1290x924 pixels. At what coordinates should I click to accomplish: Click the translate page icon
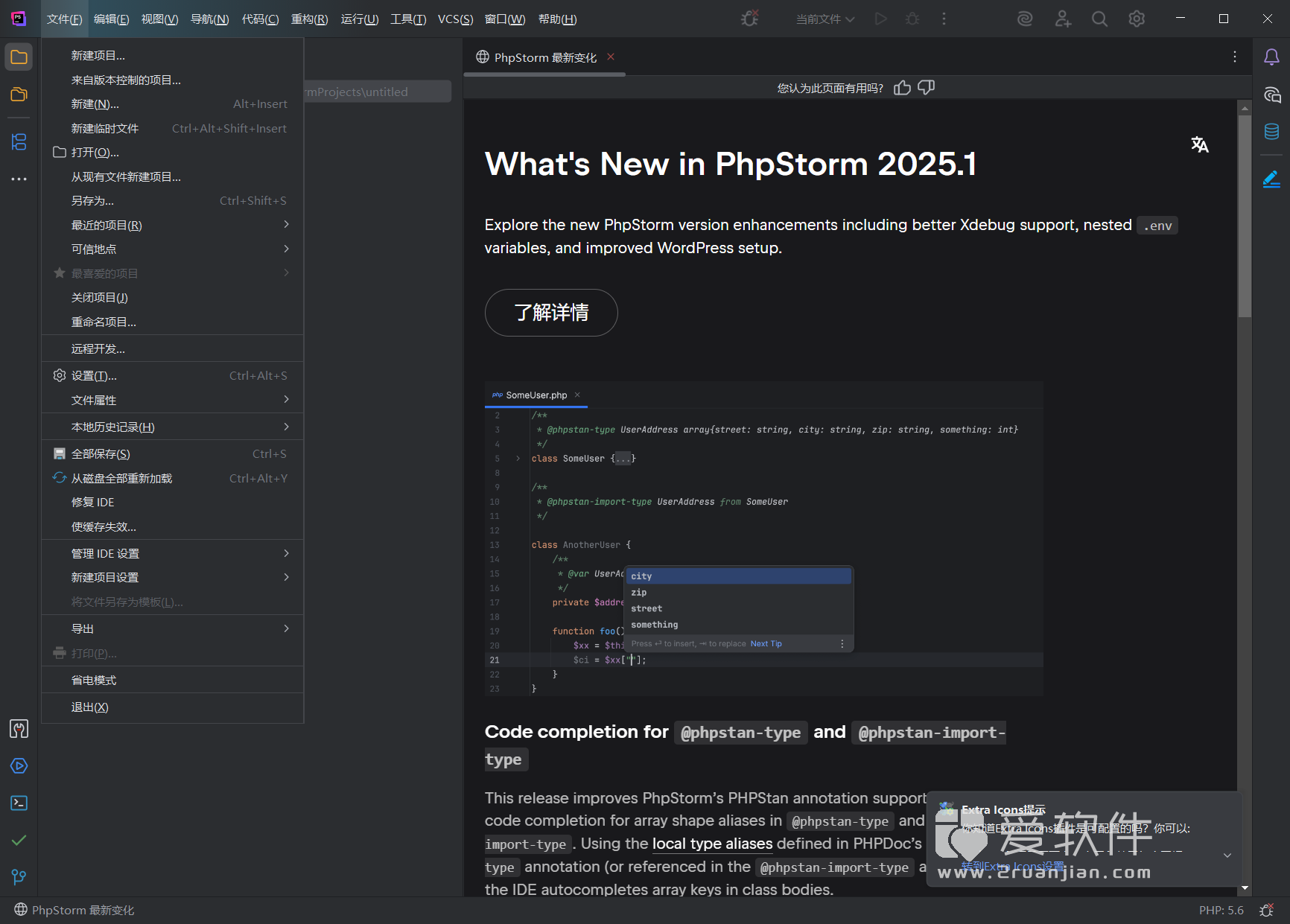click(1199, 144)
